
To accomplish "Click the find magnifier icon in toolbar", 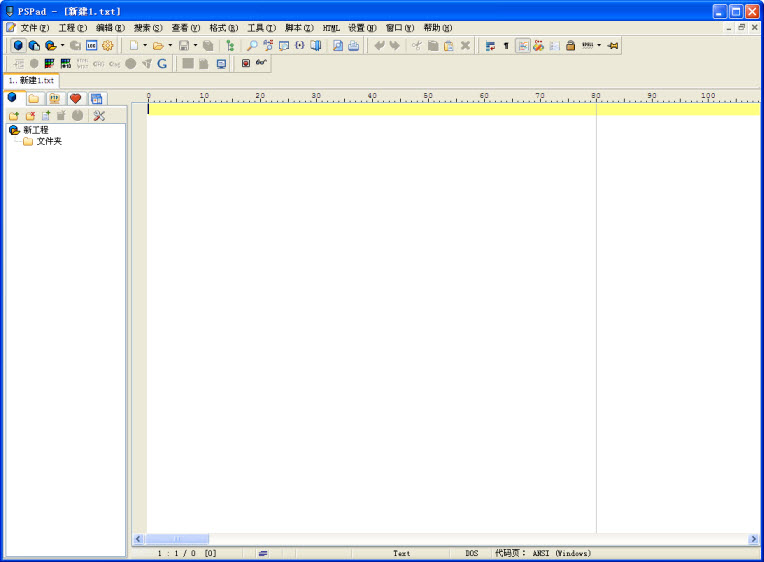I will (x=252, y=46).
